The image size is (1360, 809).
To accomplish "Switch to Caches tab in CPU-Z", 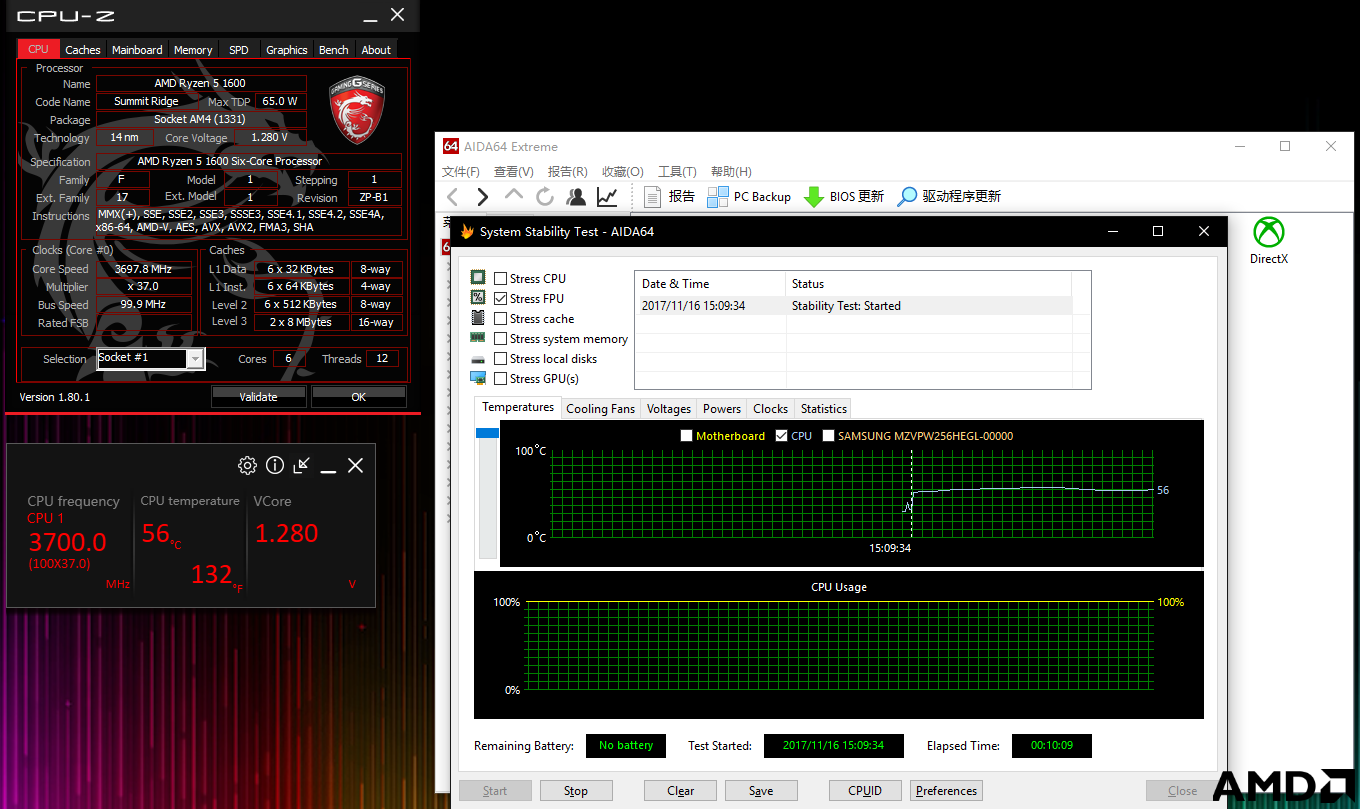I will [x=83, y=50].
